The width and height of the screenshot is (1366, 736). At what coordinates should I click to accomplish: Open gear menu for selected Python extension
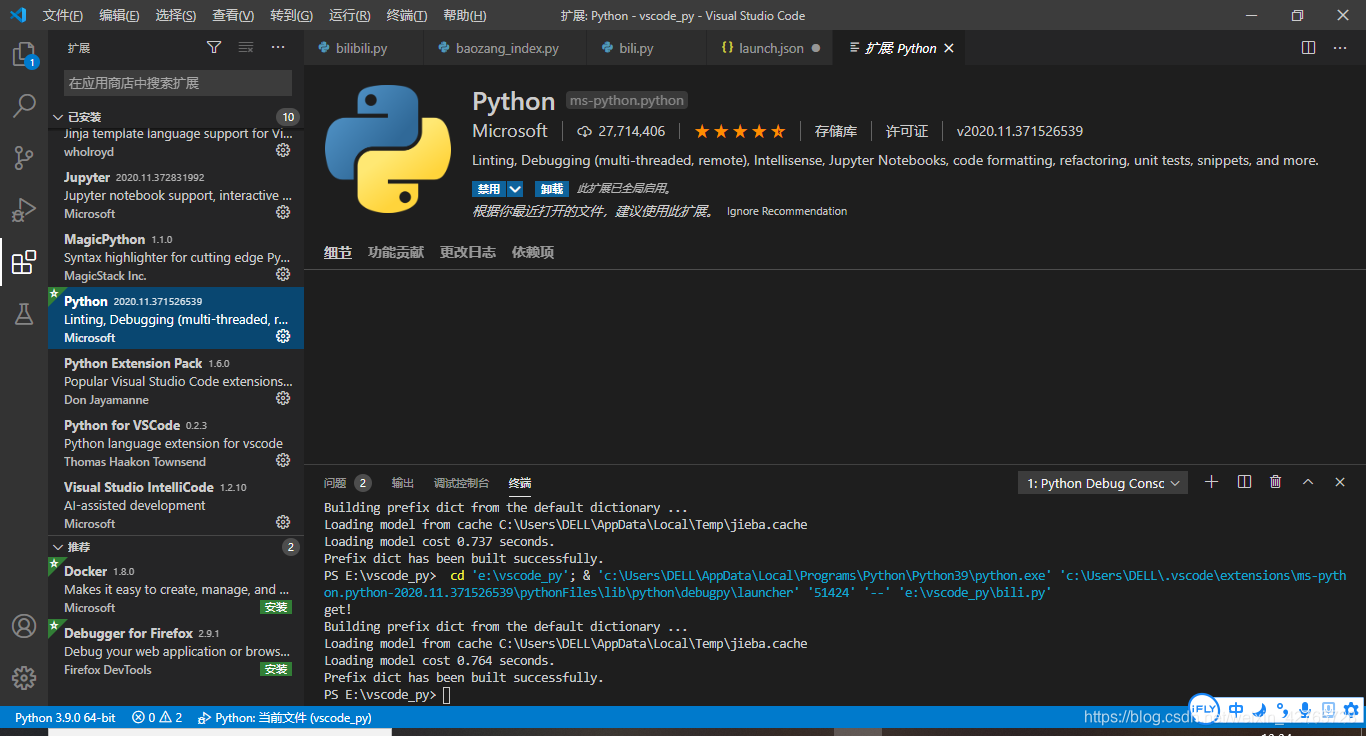[283, 336]
